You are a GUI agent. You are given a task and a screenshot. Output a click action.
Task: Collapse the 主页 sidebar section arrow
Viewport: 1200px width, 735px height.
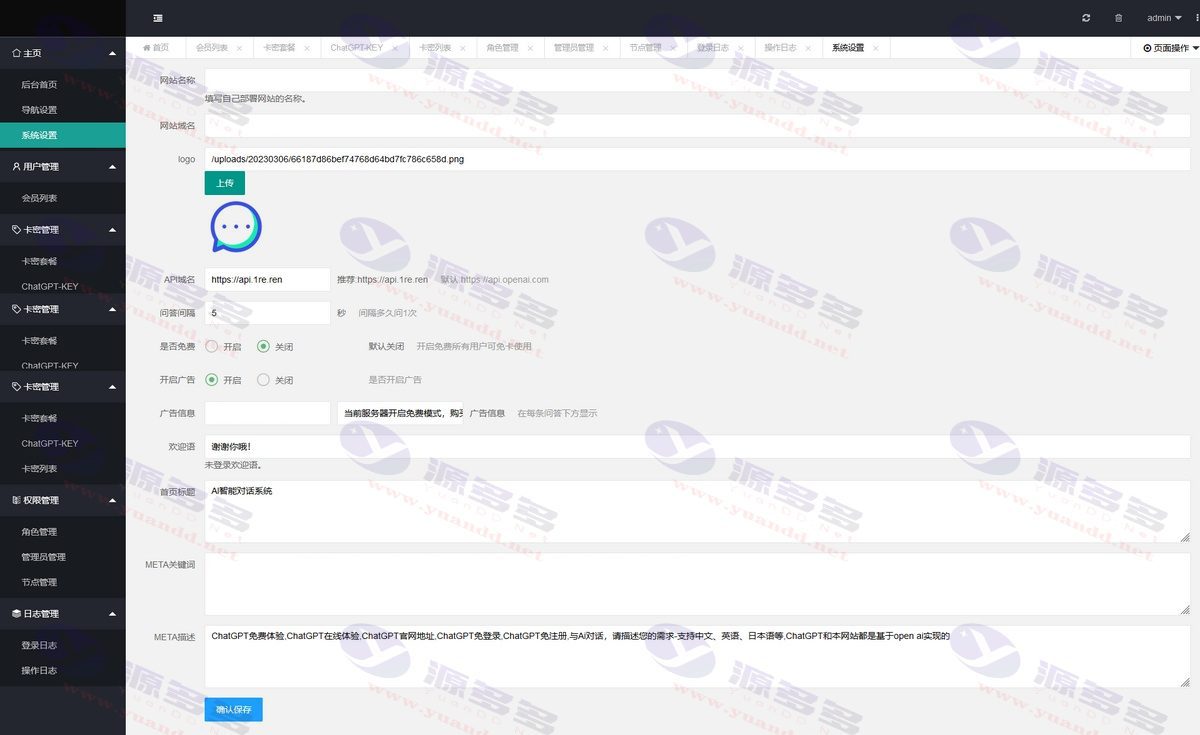click(x=112, y=52)
